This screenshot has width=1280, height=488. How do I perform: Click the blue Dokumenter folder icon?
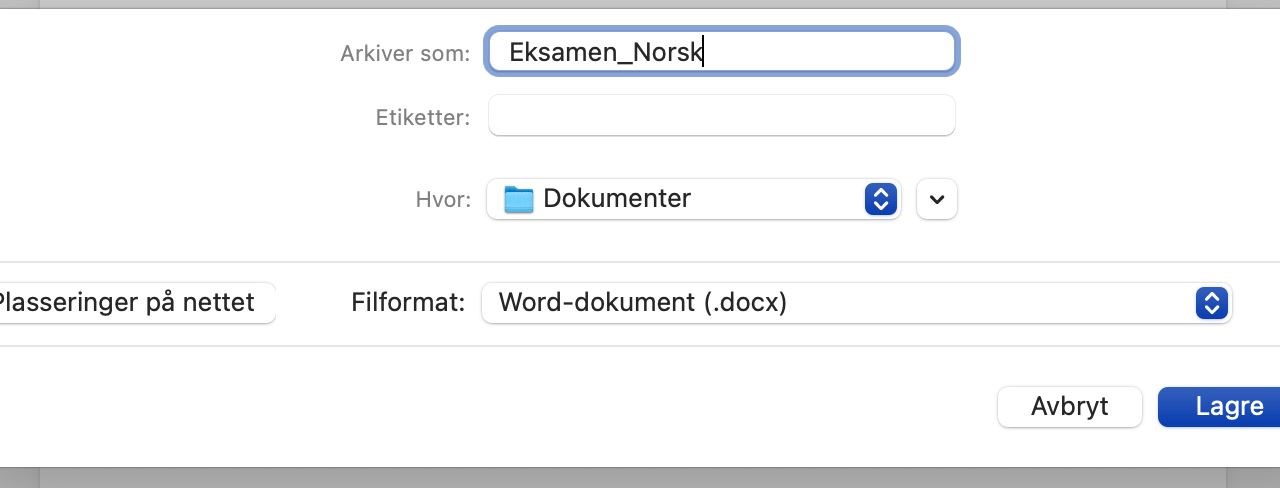pos(518,199)
